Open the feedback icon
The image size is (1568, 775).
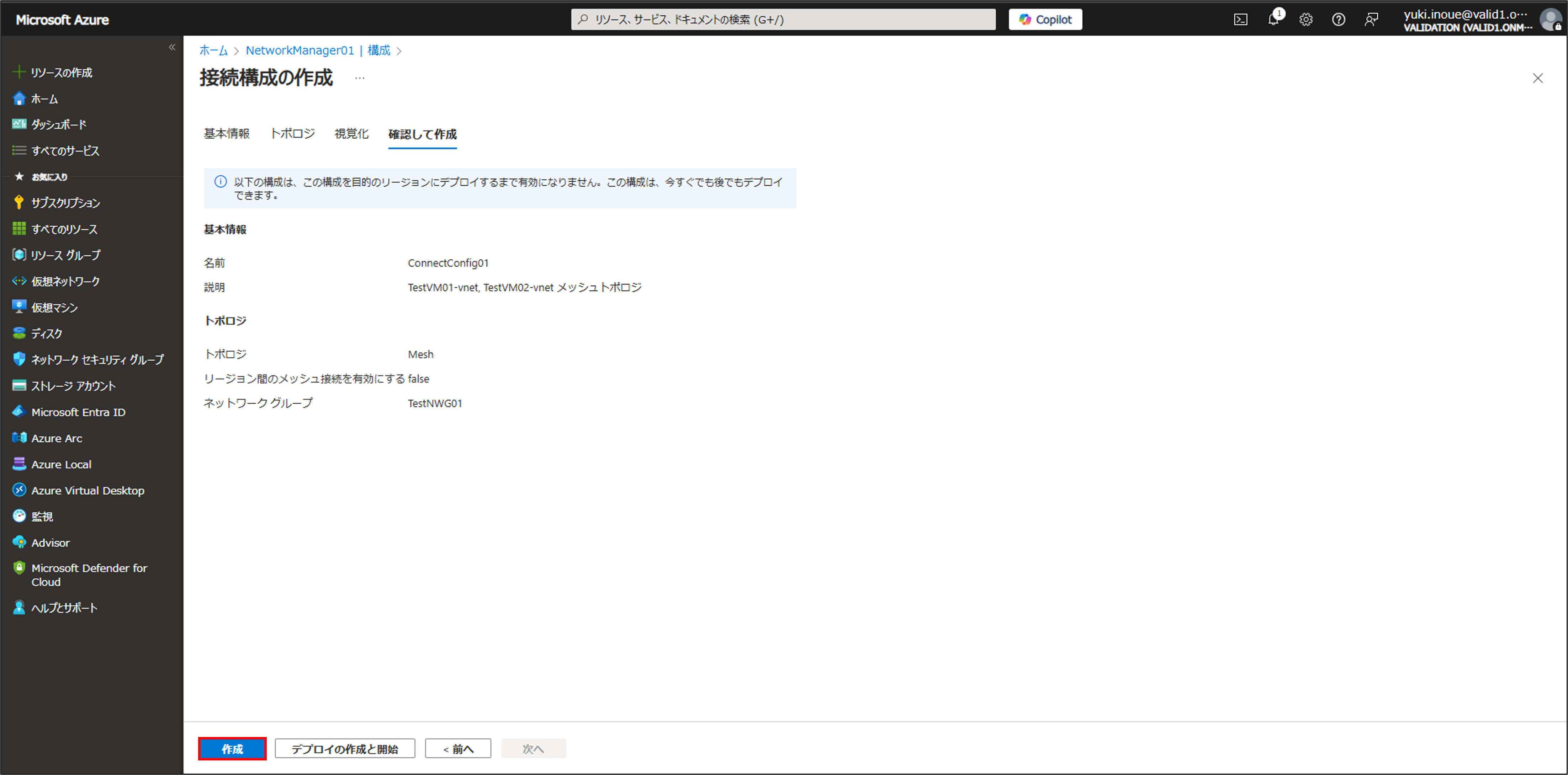(x=1371, y=20)
